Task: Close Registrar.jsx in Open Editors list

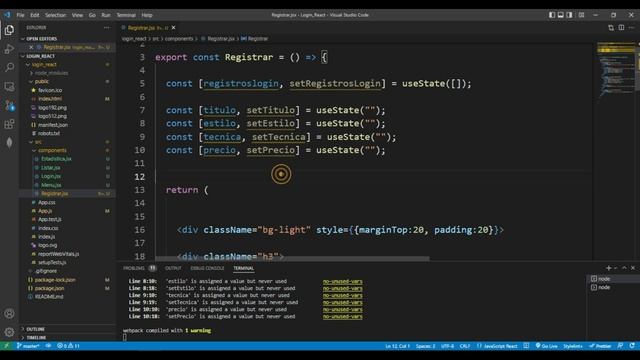Action: pos(31,47)
